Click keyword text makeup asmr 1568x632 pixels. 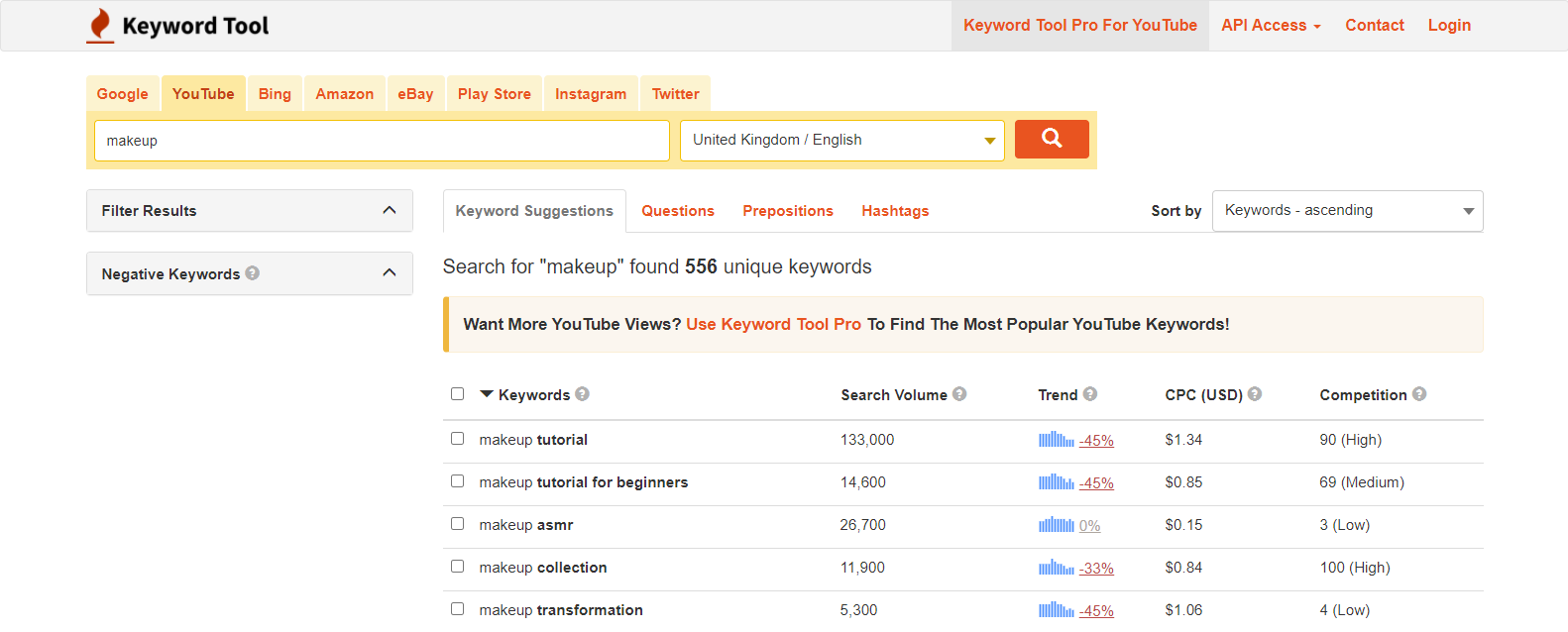526,525
